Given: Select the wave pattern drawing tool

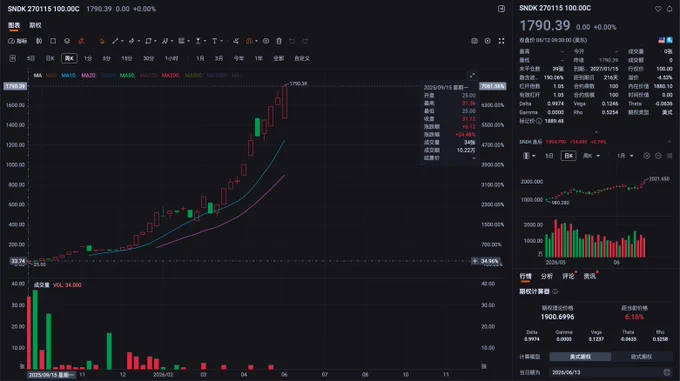Looking at the screenshot, I should (x=165, y=41).
